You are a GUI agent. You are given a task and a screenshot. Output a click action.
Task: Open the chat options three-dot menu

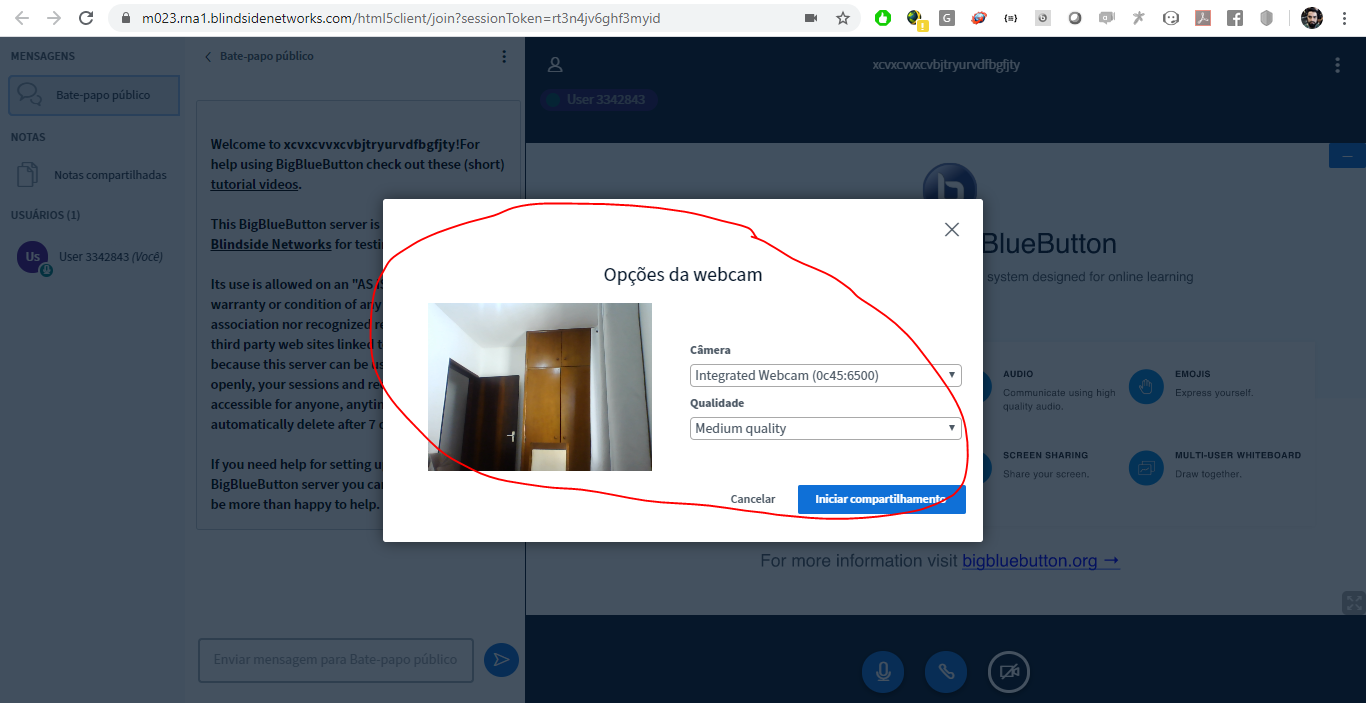coord(504,56)
